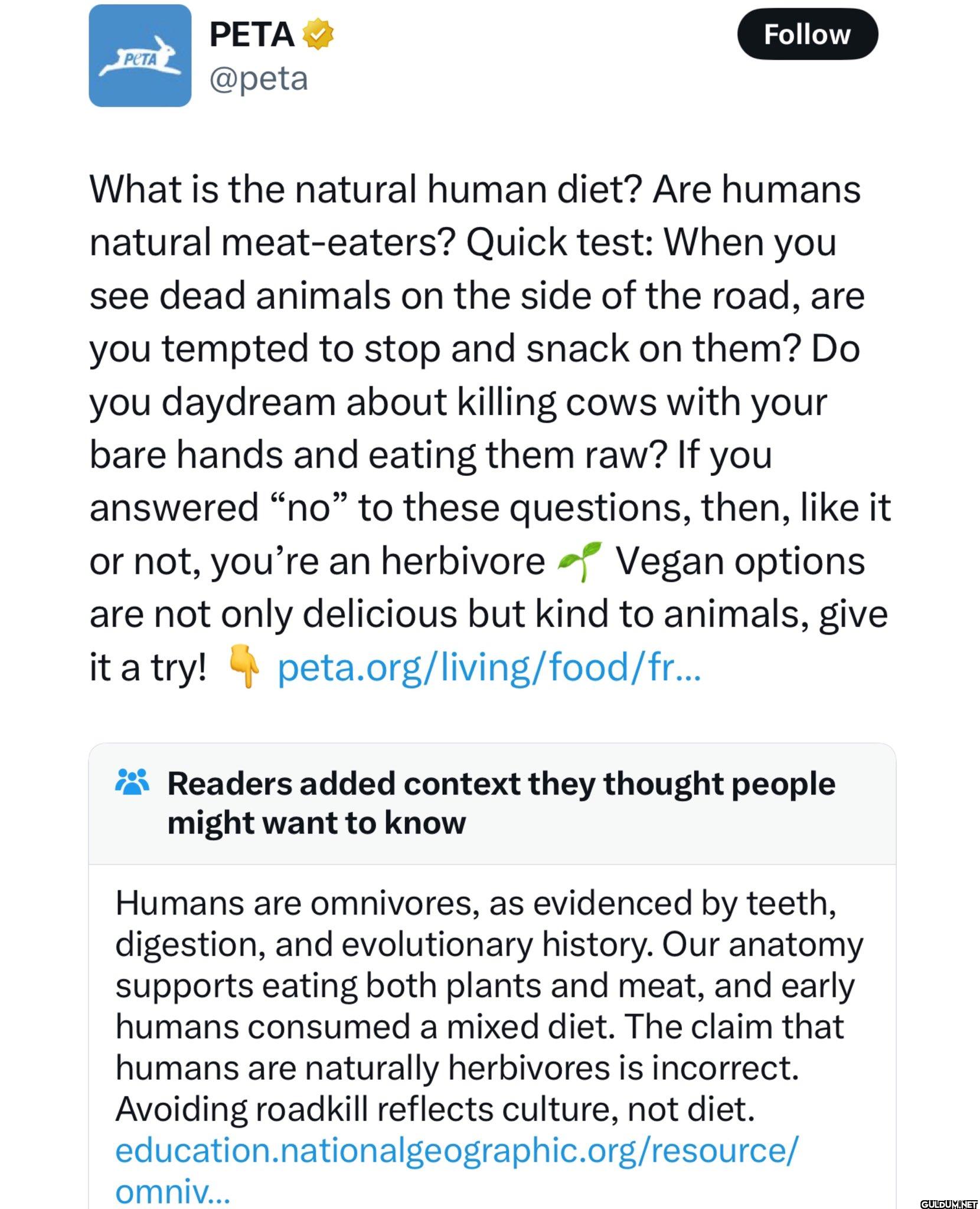Open the @peta handle link

tap(259, 79)
